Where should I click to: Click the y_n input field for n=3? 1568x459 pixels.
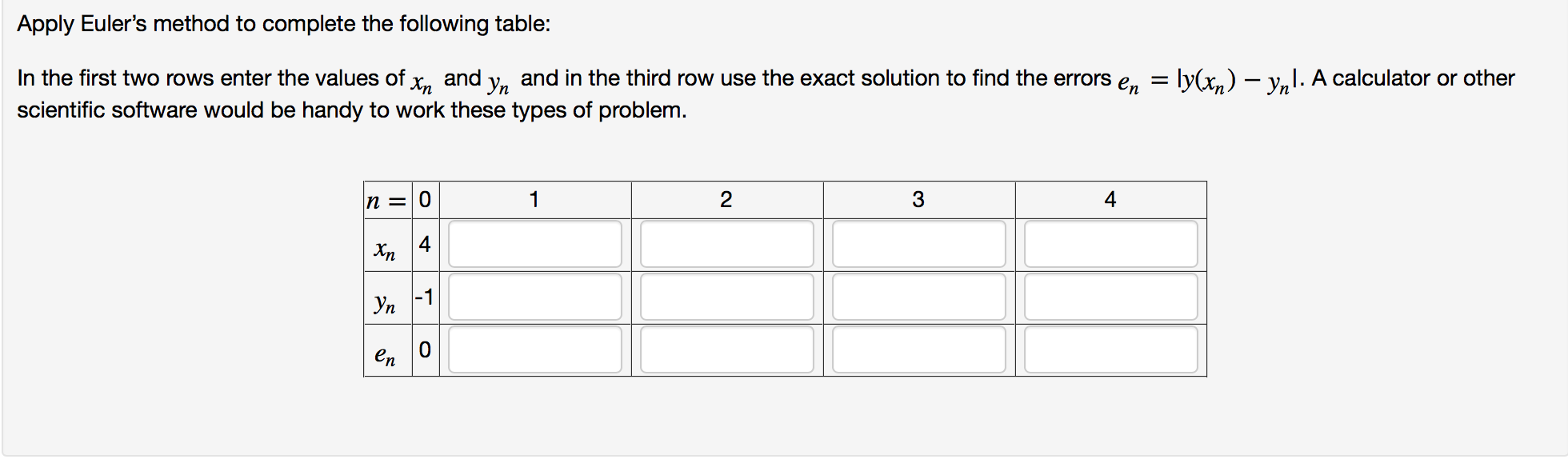click(918, 297)
